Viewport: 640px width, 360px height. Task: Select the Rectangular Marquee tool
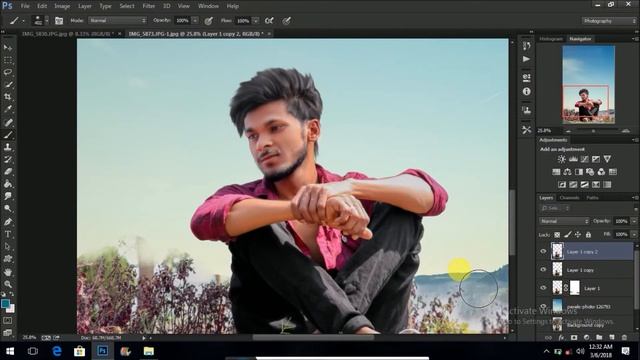(x=8, y=60)
